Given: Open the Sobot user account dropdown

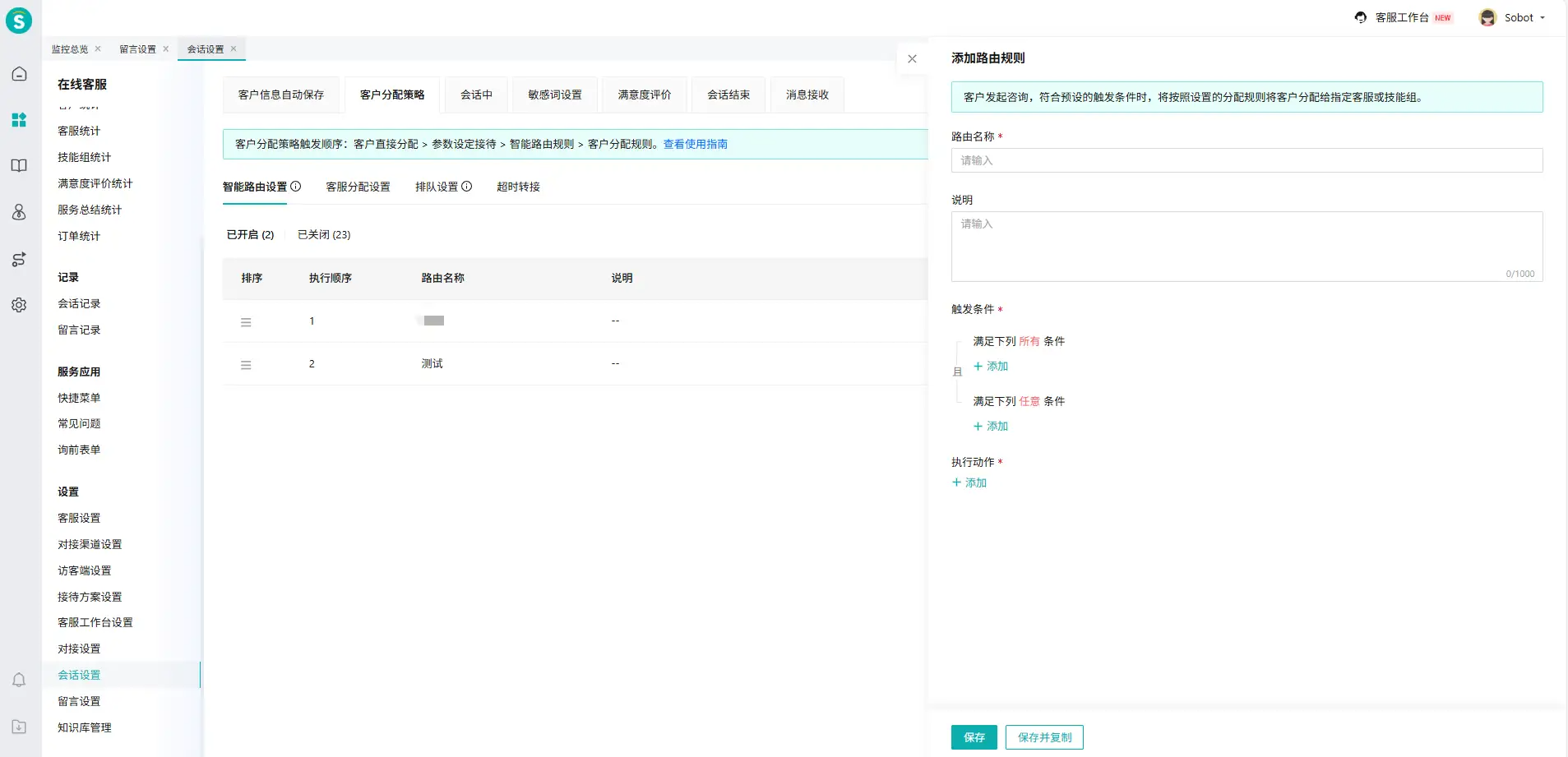Looking at the screenshot, I should click(1513, 17).
